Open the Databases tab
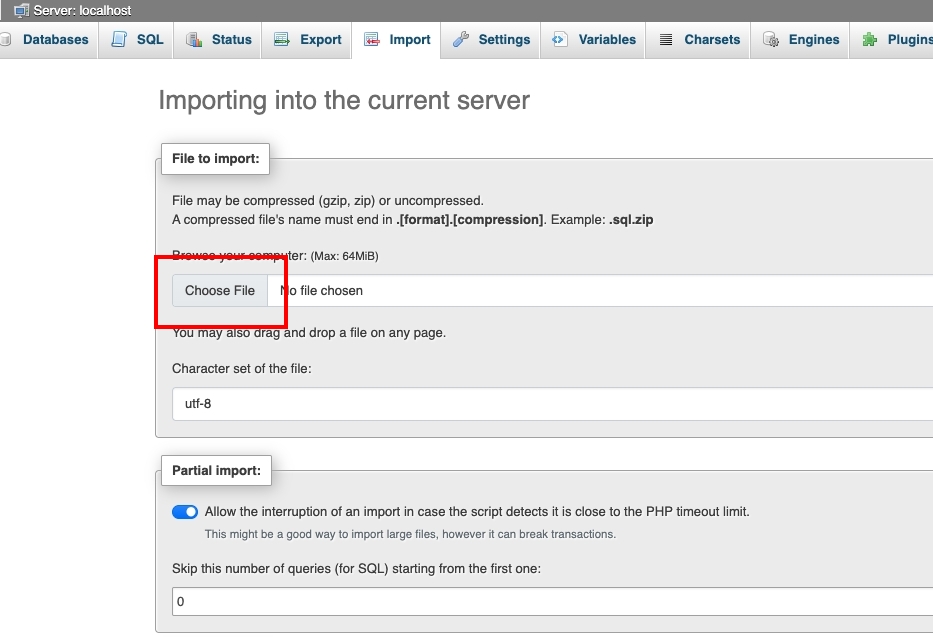 (48, 40)
